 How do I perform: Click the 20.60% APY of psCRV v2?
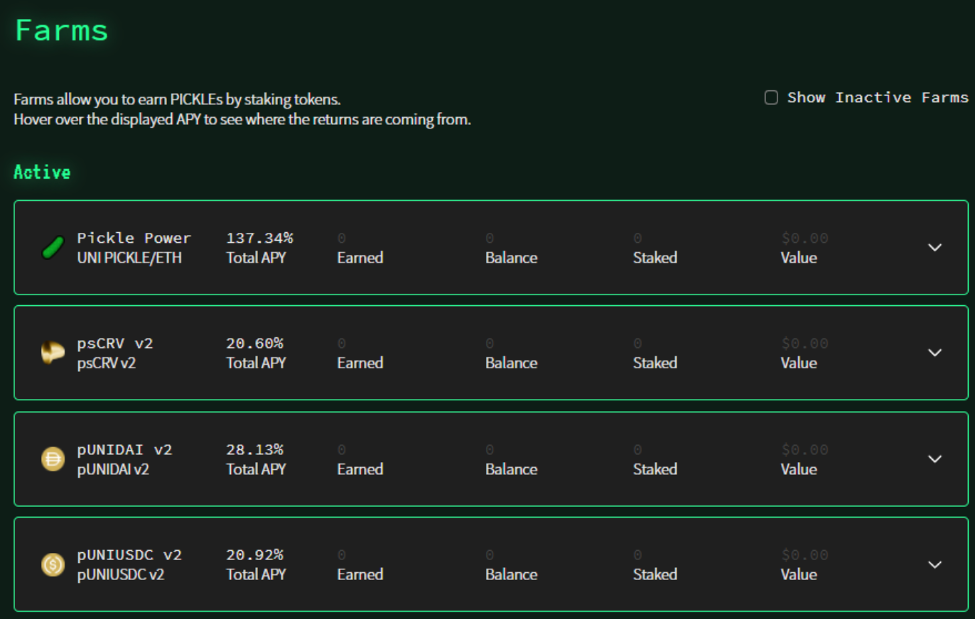(x=254, y=343)
